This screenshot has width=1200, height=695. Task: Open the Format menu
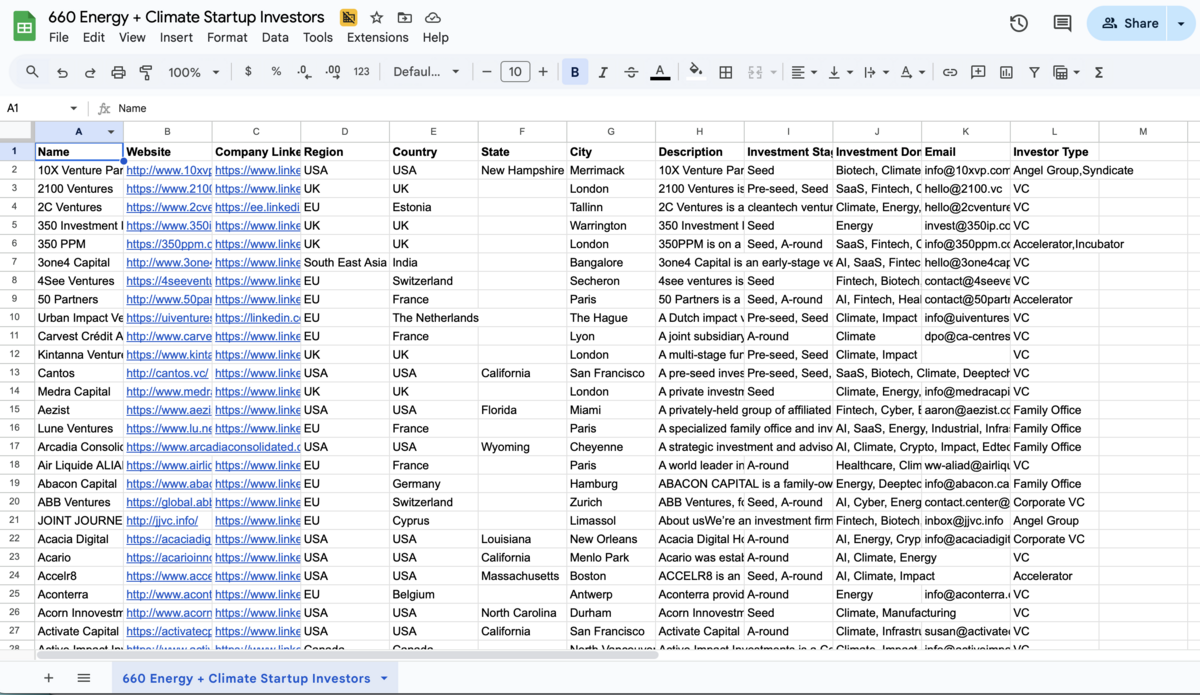pos(227,37)
